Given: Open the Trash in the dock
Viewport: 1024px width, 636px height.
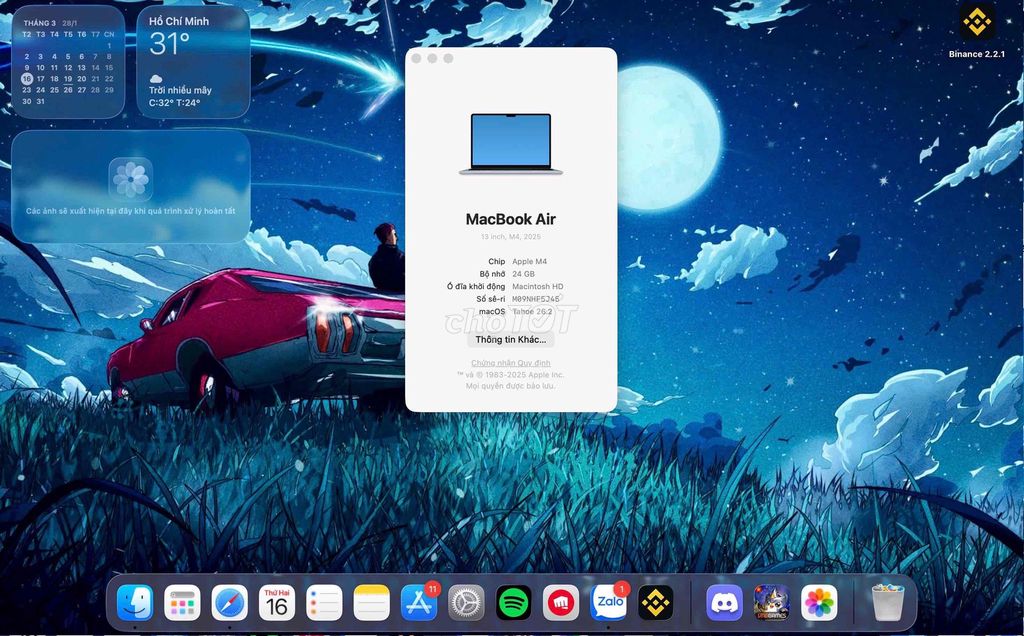Looking at the screenshot, I should (x=887, y=602).
